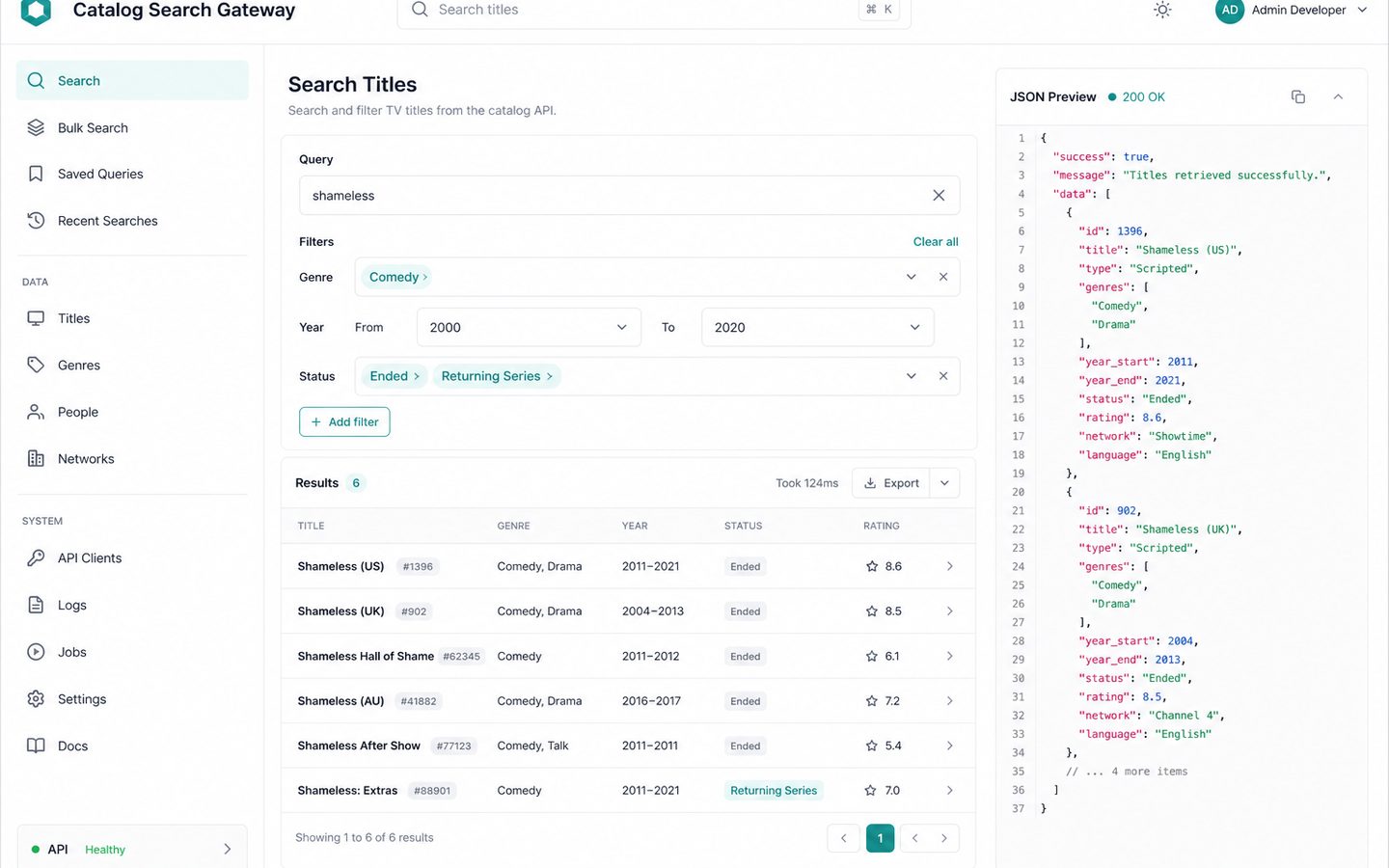
Task: Remove the Returning Series status chip
Action: pos(550,376)
